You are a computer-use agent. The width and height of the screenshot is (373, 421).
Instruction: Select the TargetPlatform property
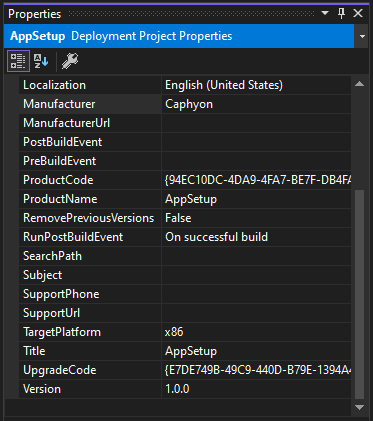90,332
